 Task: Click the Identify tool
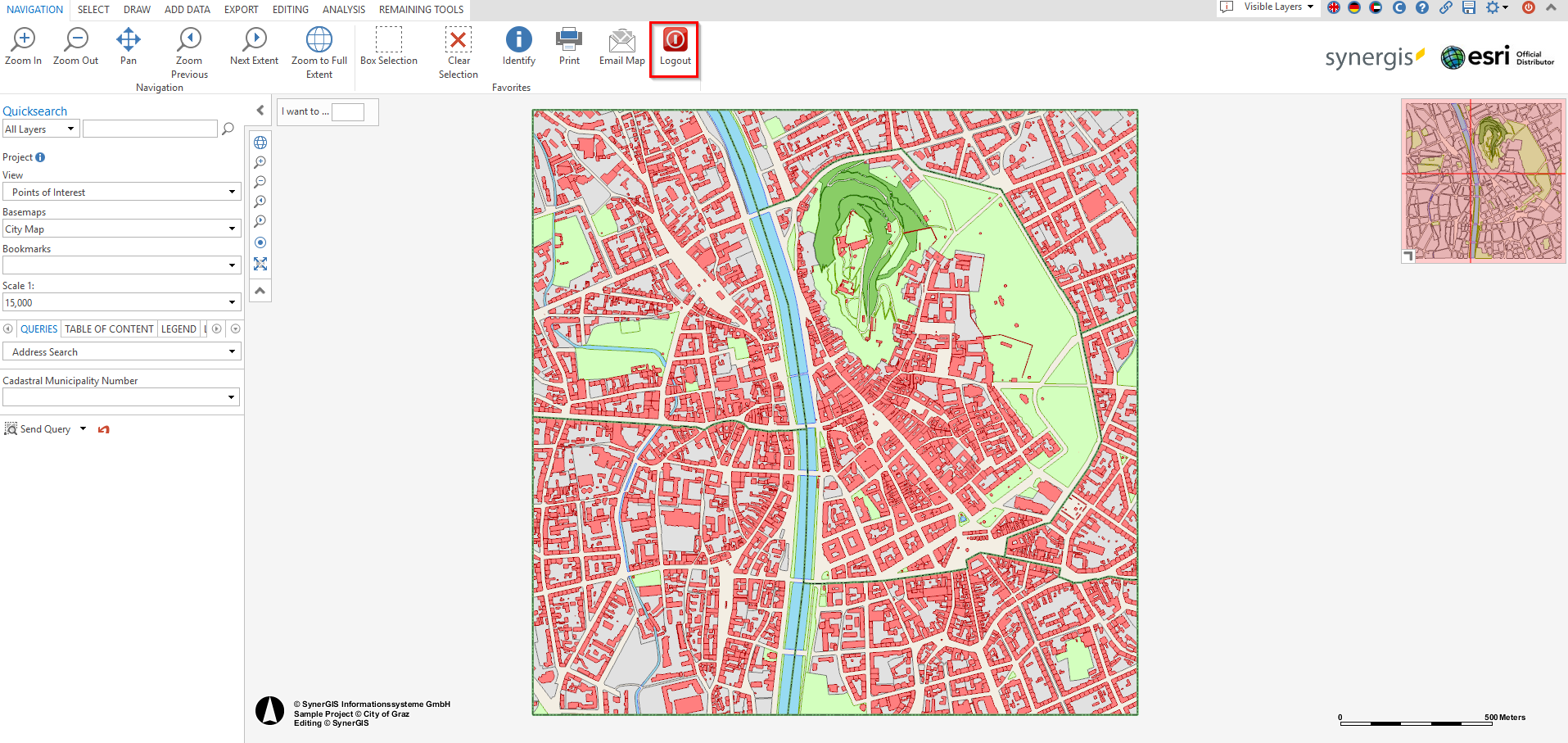point(518,46)
